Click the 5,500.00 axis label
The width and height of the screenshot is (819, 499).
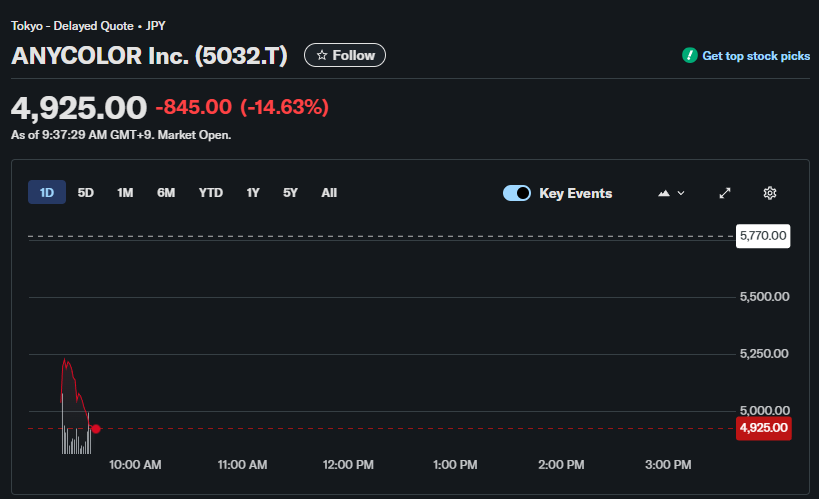click(764, 297)
